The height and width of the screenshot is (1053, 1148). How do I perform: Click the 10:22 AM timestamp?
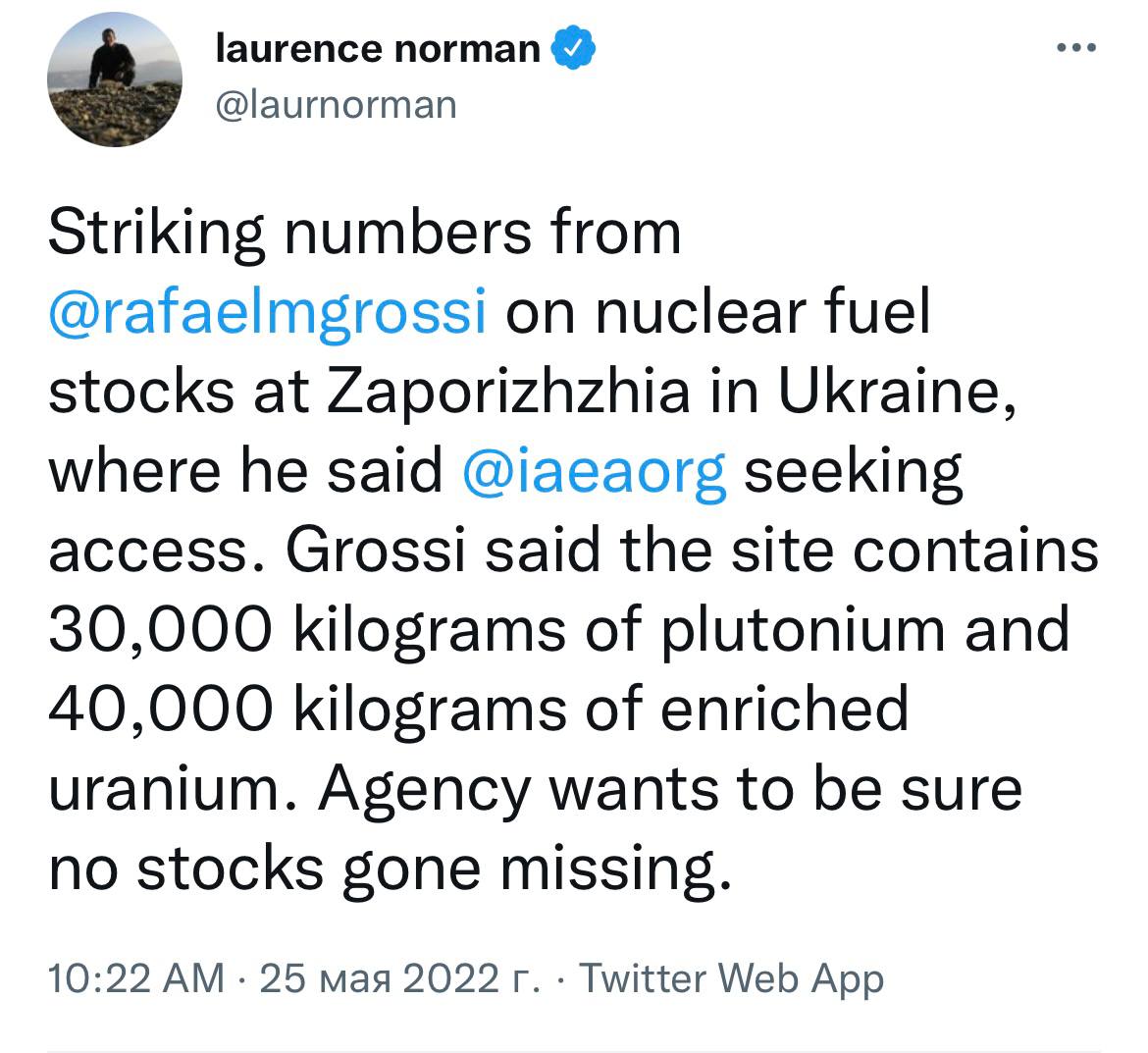135,978
